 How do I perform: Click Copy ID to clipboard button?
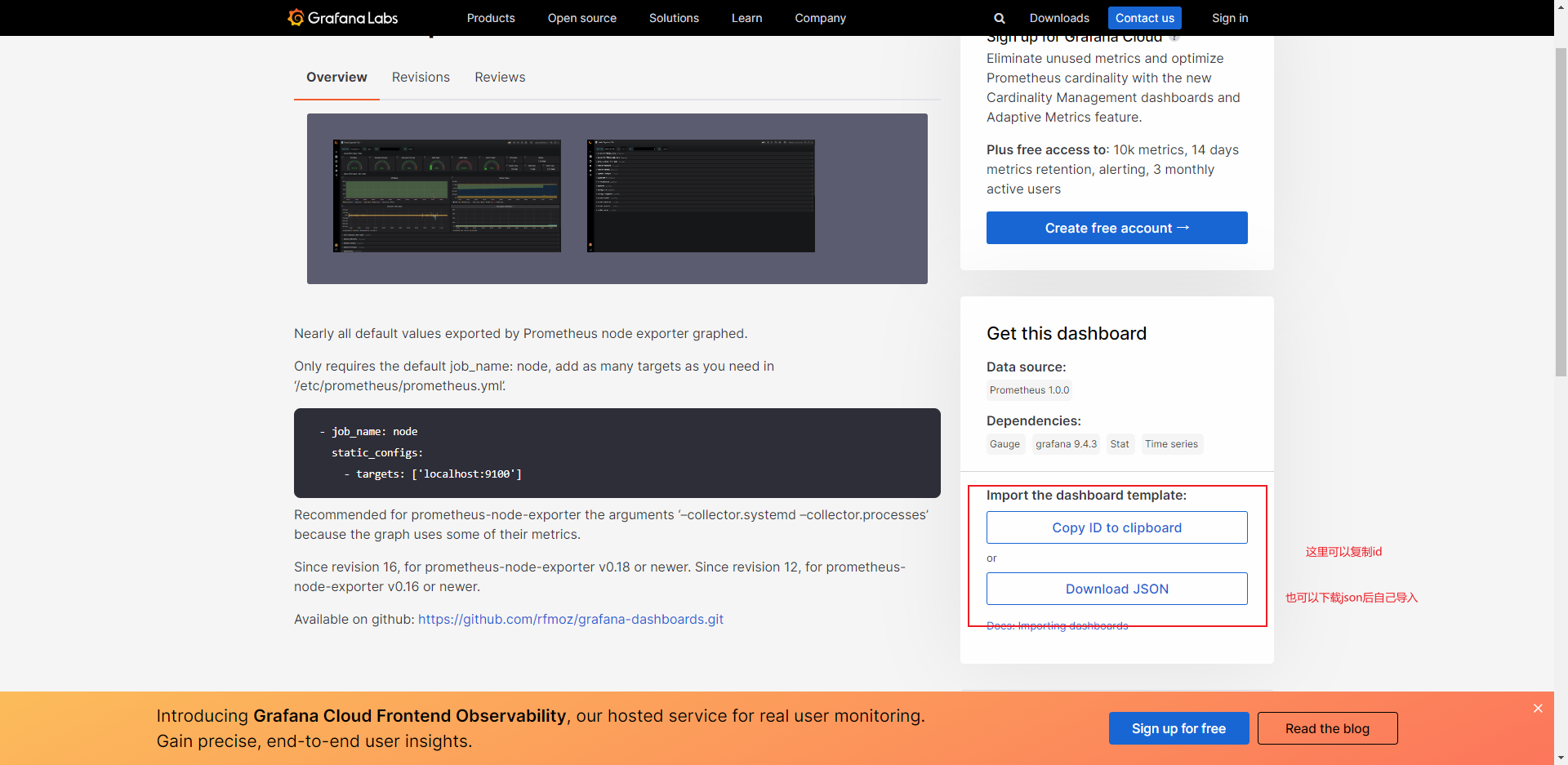(1116, 527)
